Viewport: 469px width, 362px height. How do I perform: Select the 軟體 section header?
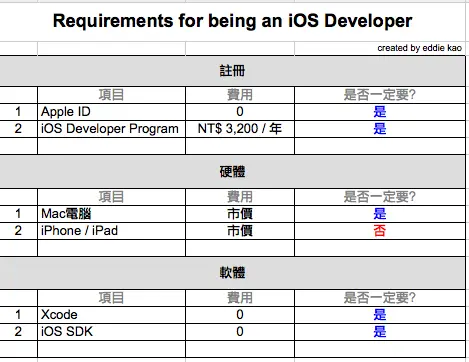point(232,273)
